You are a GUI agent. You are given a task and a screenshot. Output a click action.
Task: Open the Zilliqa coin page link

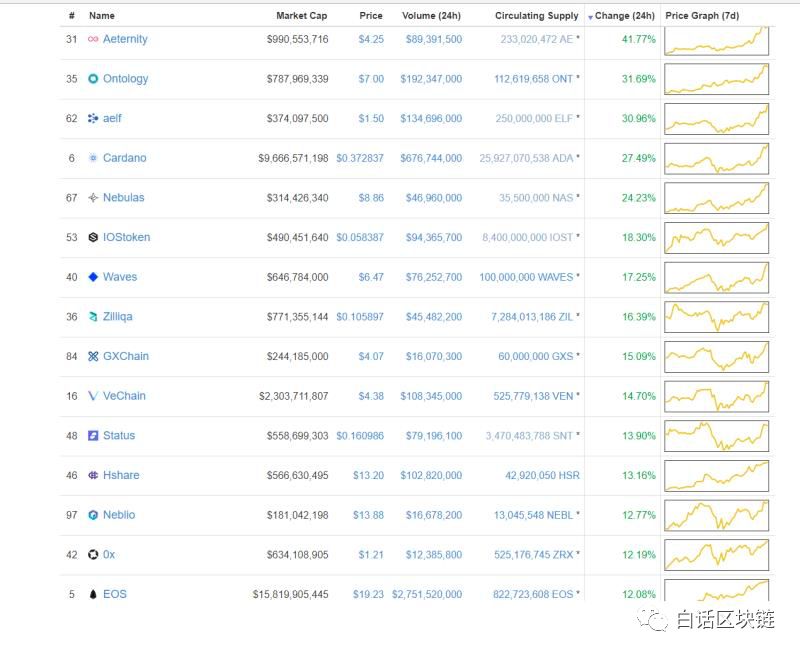pyautogui.click(x=117, y=317)
